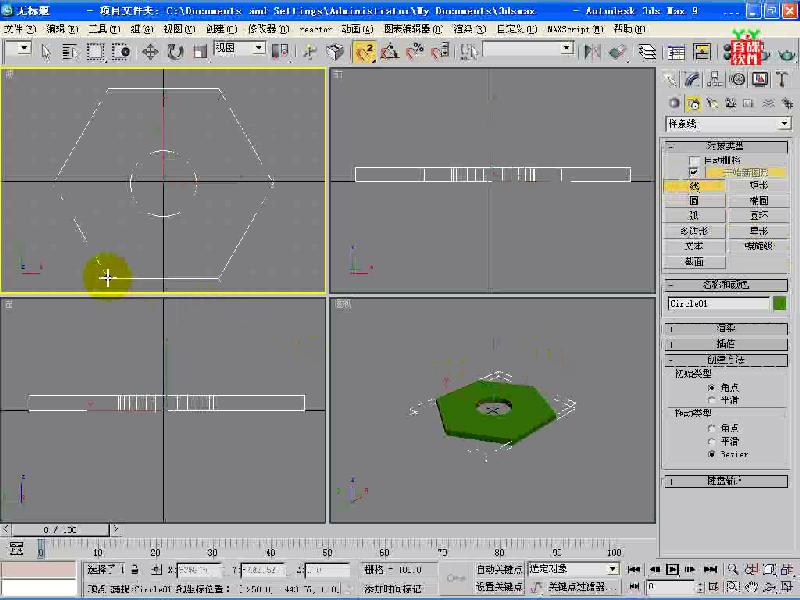
Task: Open the reactor menu
Action: [x=316, y=29]
